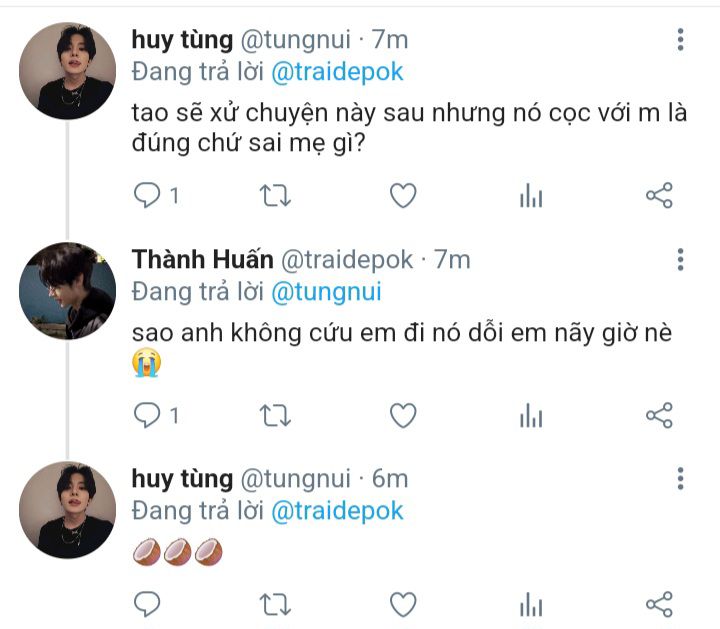Screen dimensions: 720x629
Task: Share the first huy tùng tweet
Action: (x=659, y=196)
